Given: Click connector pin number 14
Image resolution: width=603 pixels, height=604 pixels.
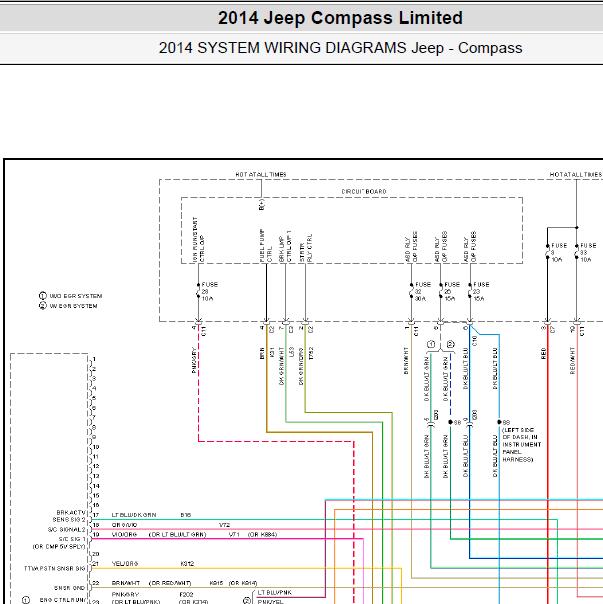Looking at the screenshot, I should coord(96,486).
